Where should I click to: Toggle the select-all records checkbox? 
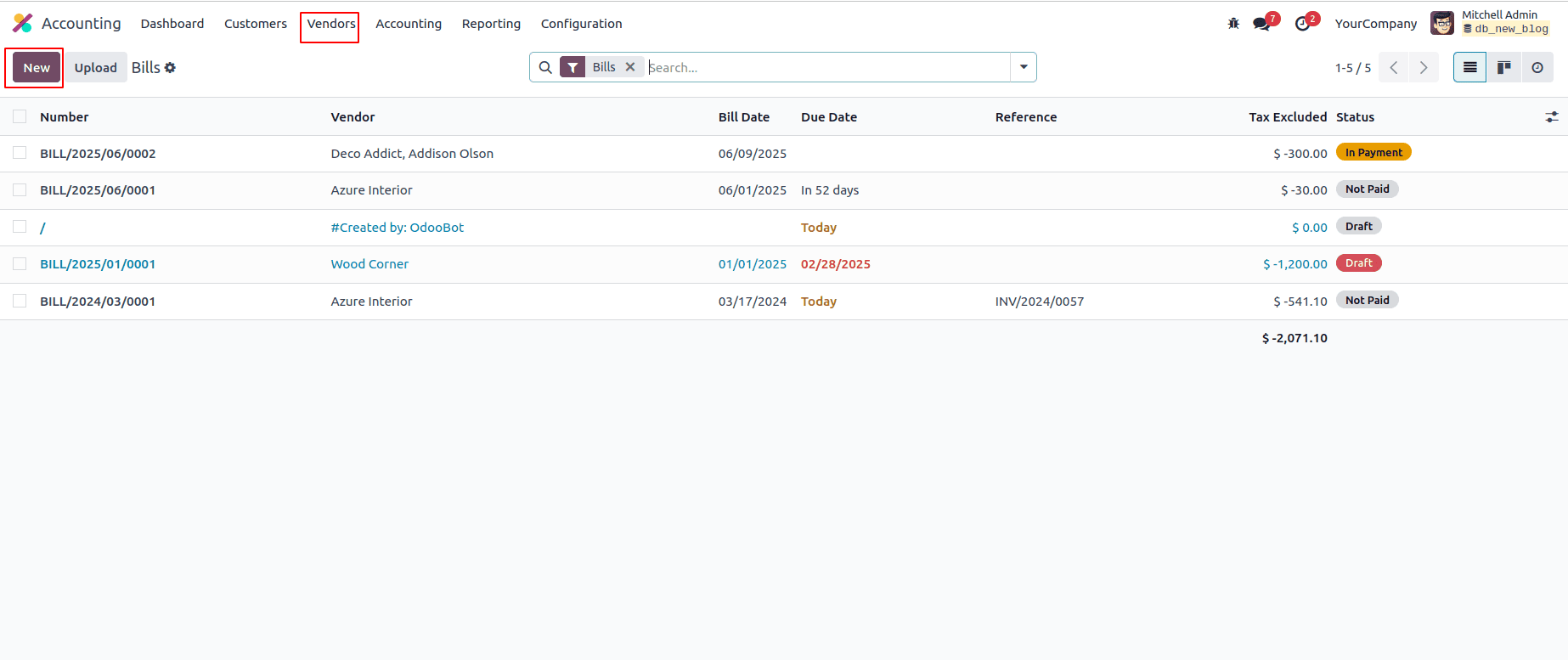20,116
